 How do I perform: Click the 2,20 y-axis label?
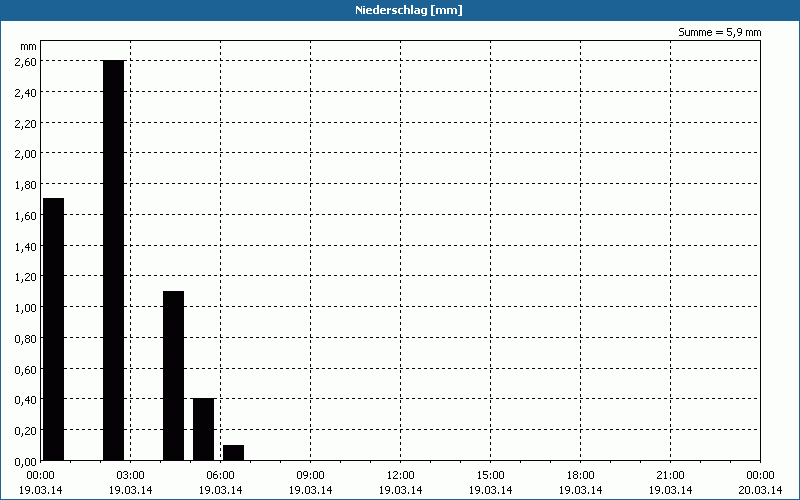[x=26, y=123]
